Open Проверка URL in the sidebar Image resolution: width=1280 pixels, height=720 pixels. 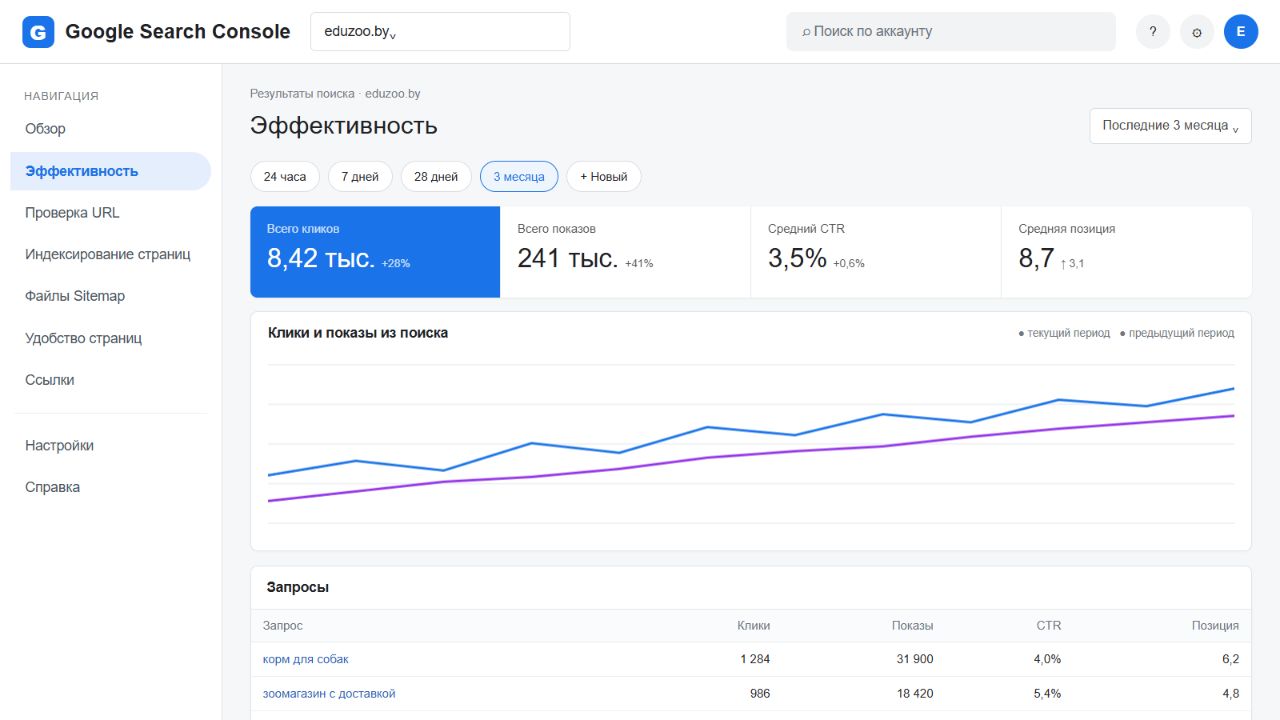point(110,213)
